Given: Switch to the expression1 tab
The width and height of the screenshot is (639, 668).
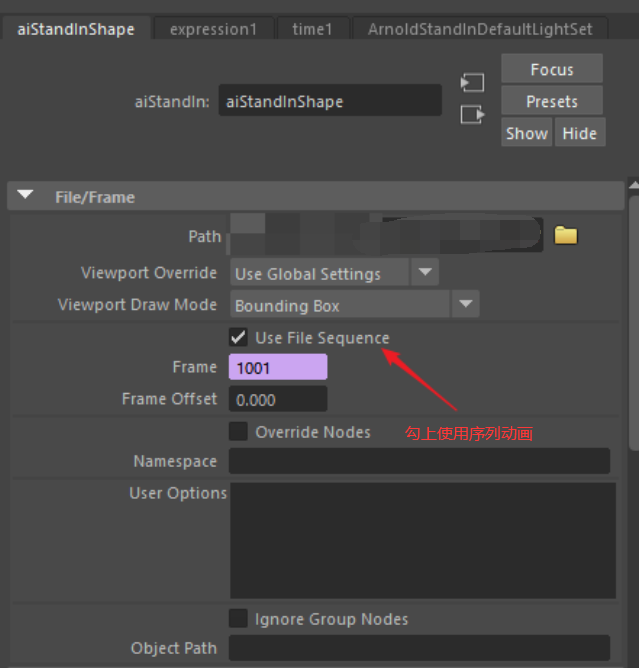Looking at the screenshot, I should [213, 29].
